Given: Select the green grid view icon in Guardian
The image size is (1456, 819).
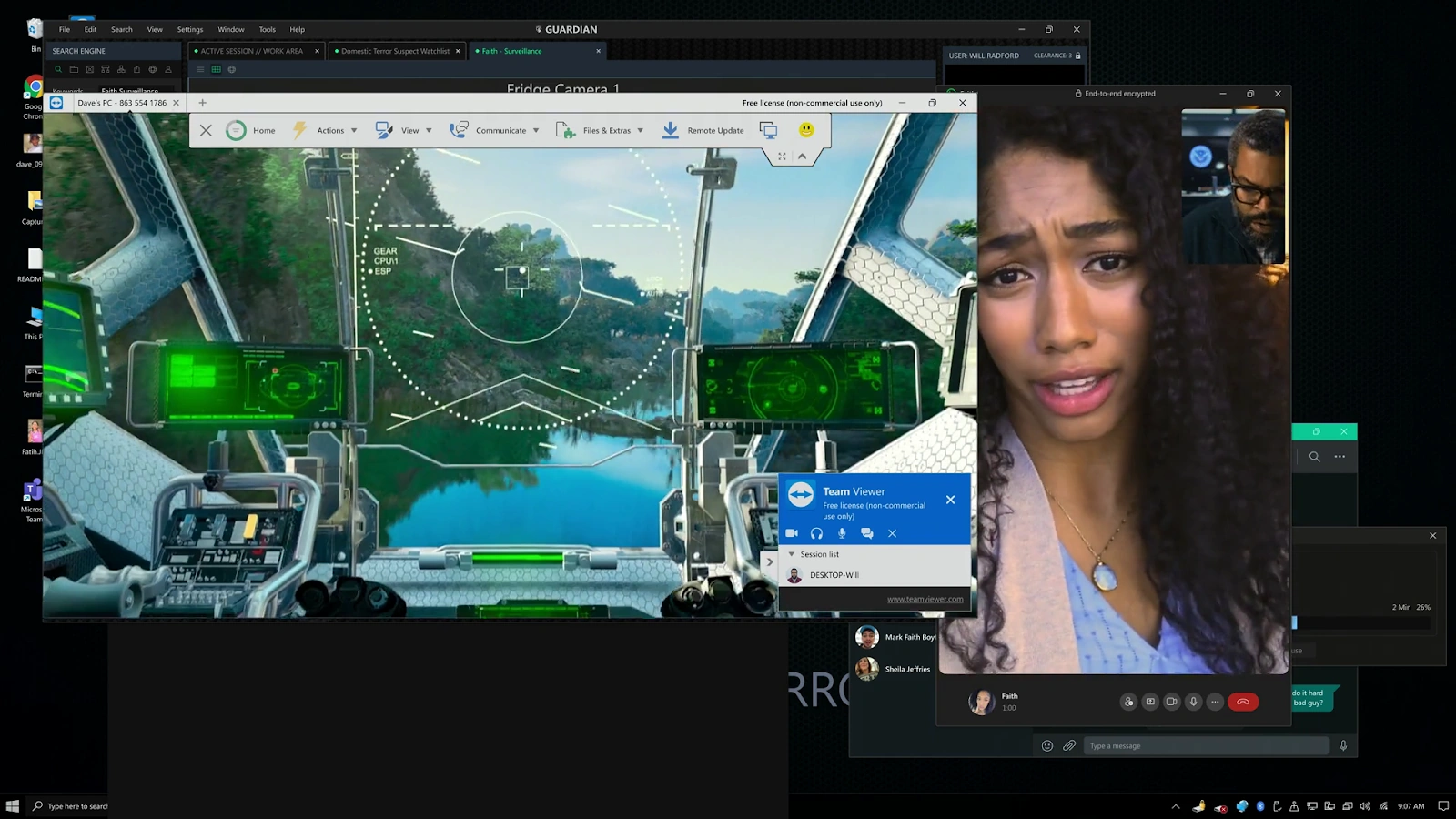Looking at the screenshot, I should click(x=216, y=69).
